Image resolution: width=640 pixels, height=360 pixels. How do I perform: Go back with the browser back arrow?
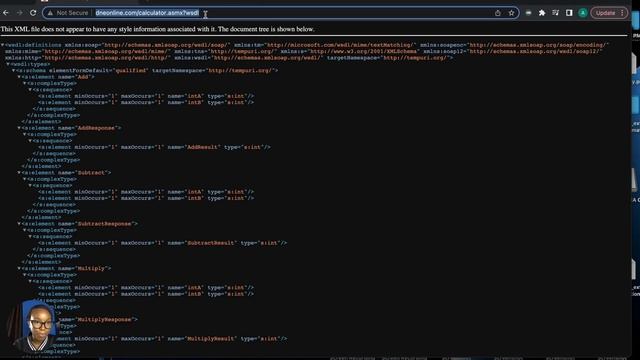(6, 13)
